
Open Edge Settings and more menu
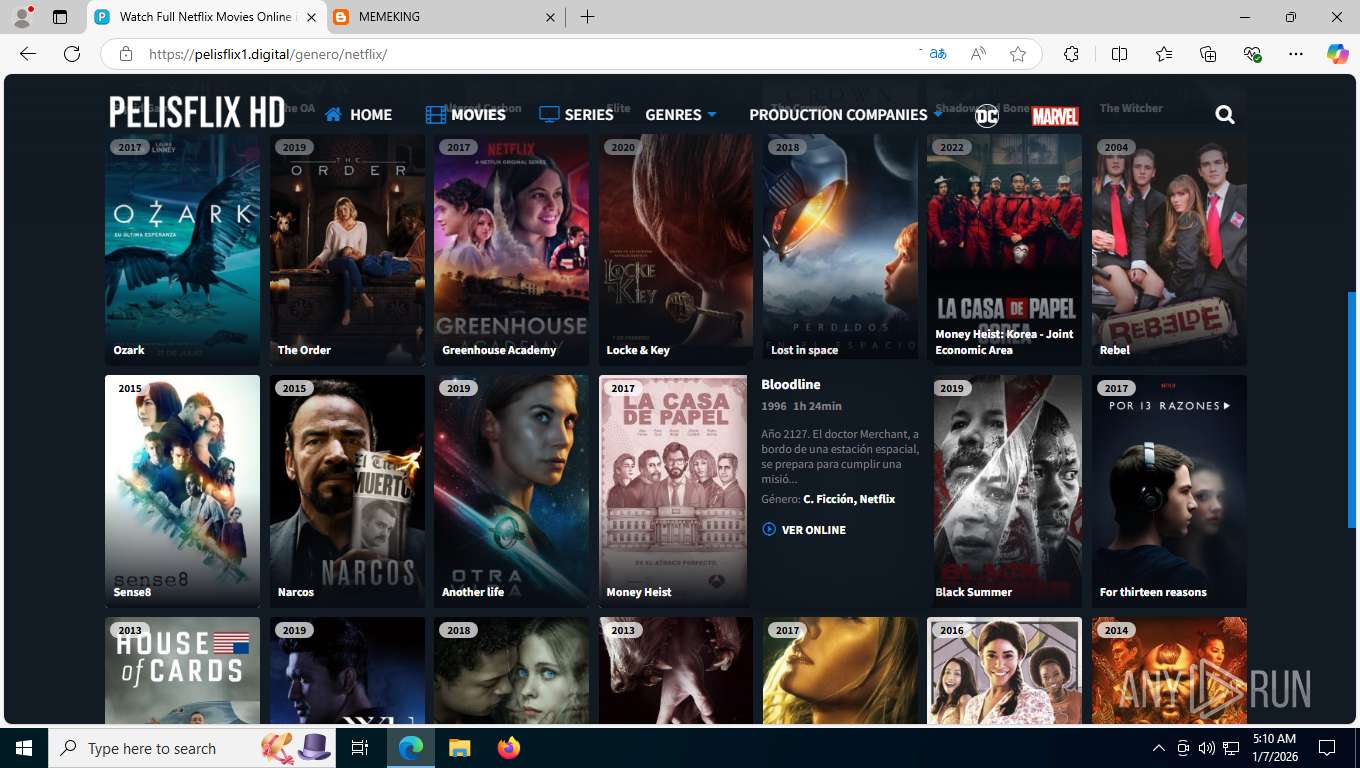[x=1296, y=54]
